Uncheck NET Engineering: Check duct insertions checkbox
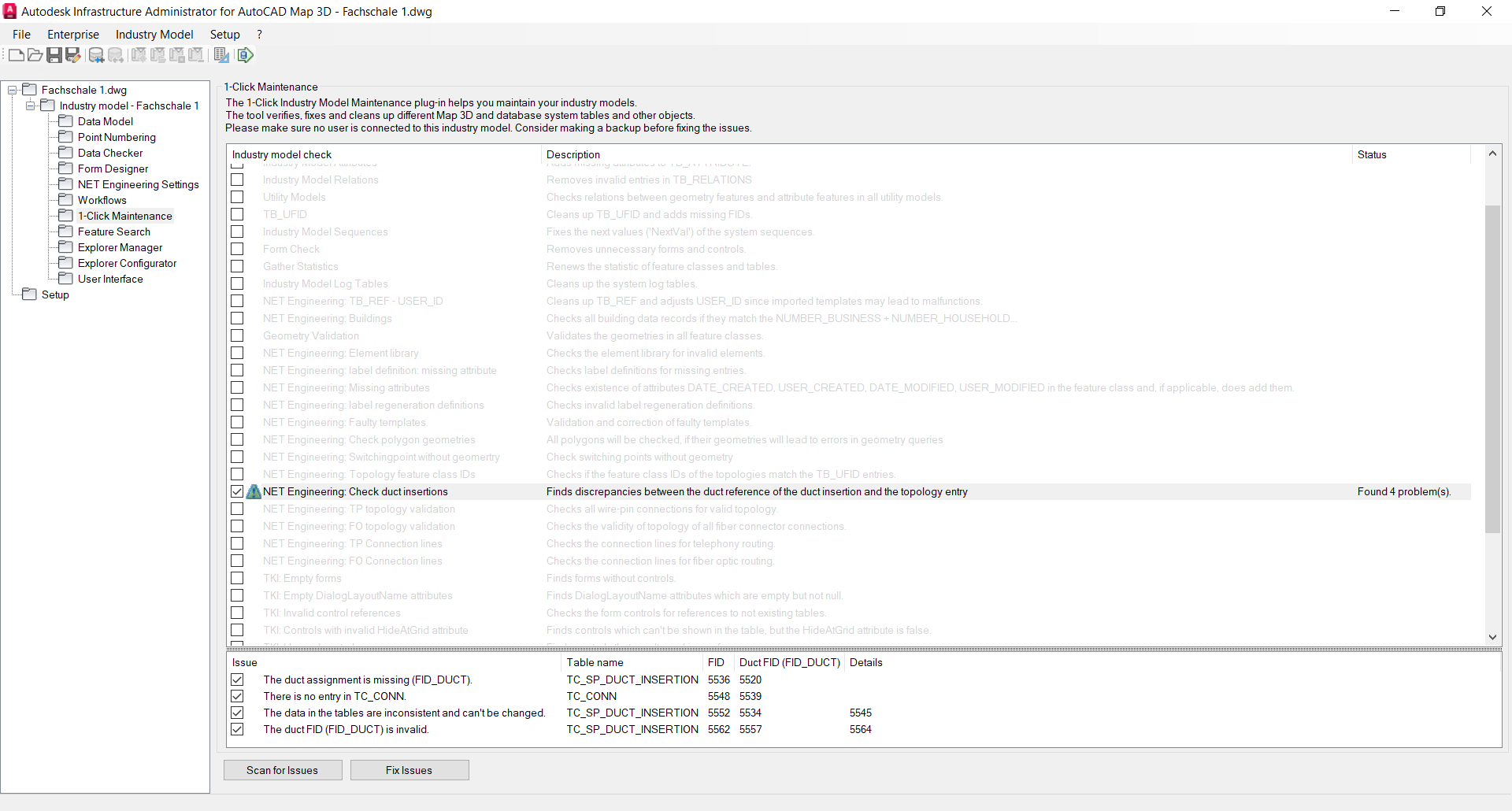The height and width of the screenshot is (811, 1512). [x=237, y=491]
